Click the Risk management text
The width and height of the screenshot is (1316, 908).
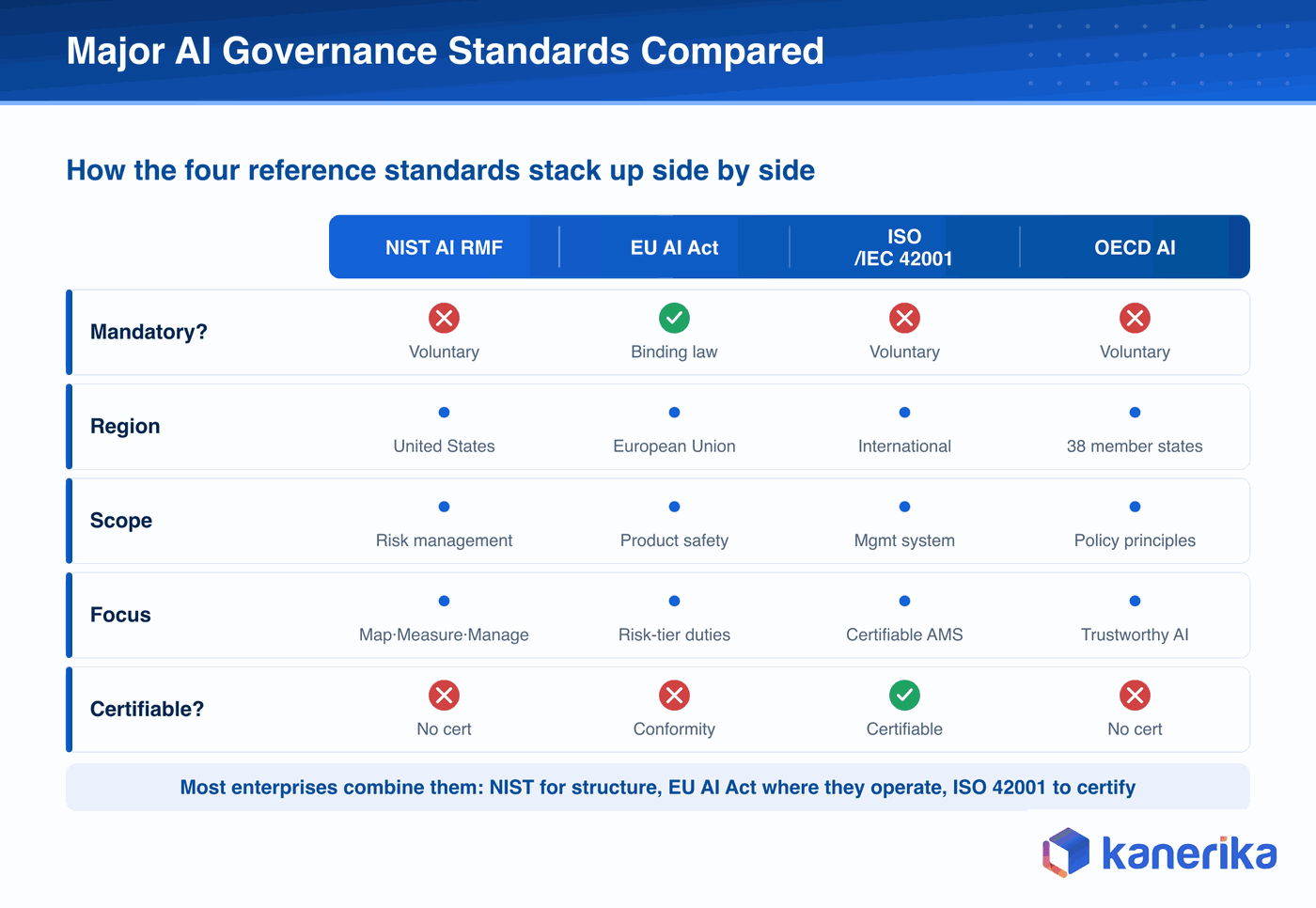(444, 540)
